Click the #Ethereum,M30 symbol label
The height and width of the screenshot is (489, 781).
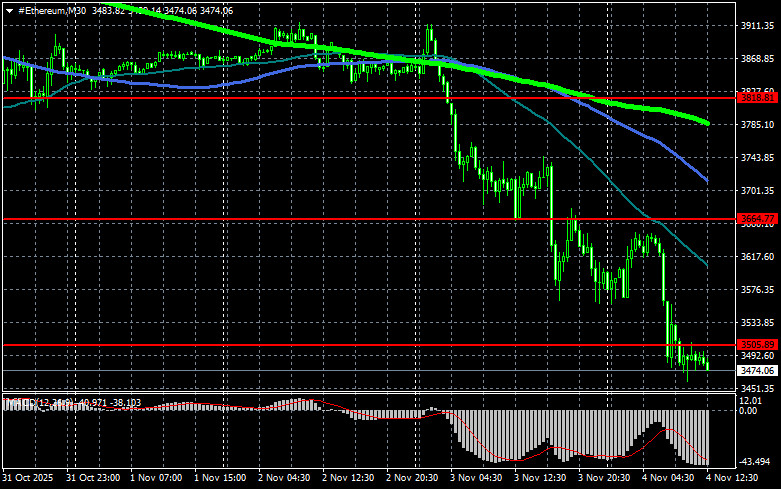pos(48,10)
